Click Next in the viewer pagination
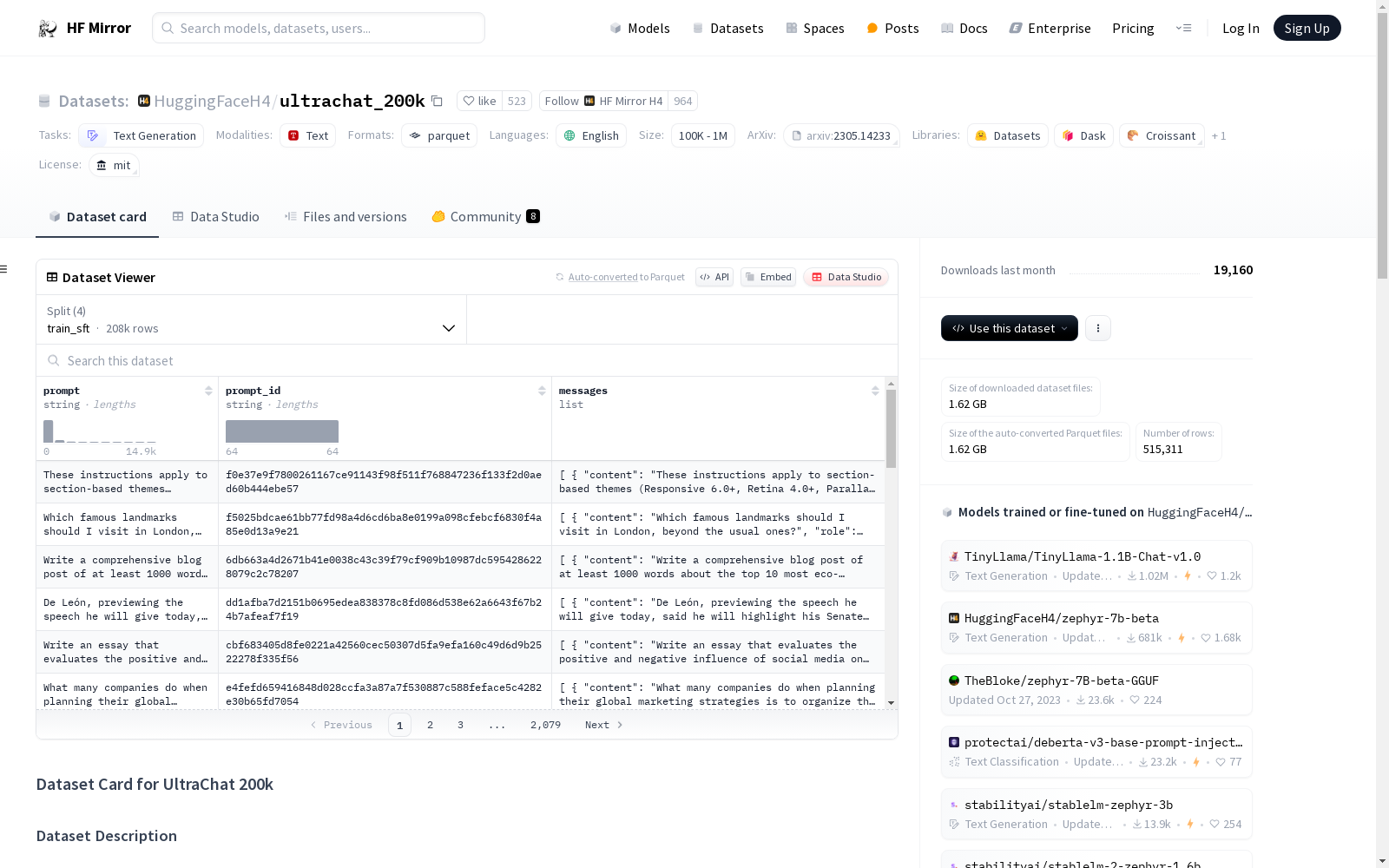1389x868 pixels. pos(603,725)
